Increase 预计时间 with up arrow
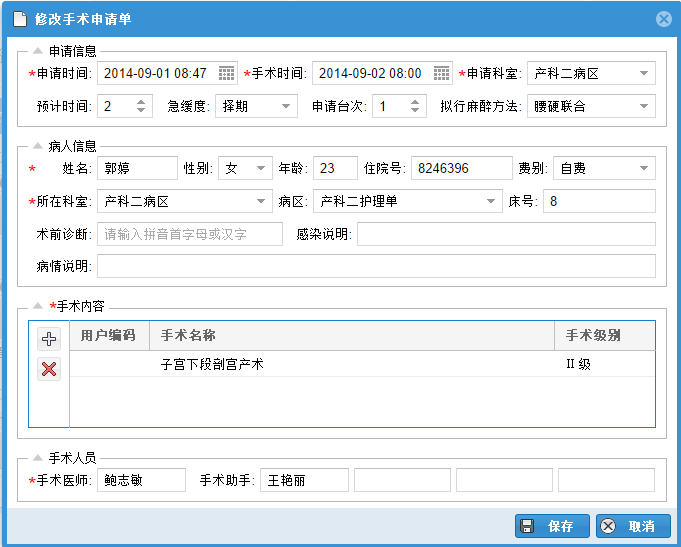The height and width of the screenshot is (547, 681). coord(141,102)
